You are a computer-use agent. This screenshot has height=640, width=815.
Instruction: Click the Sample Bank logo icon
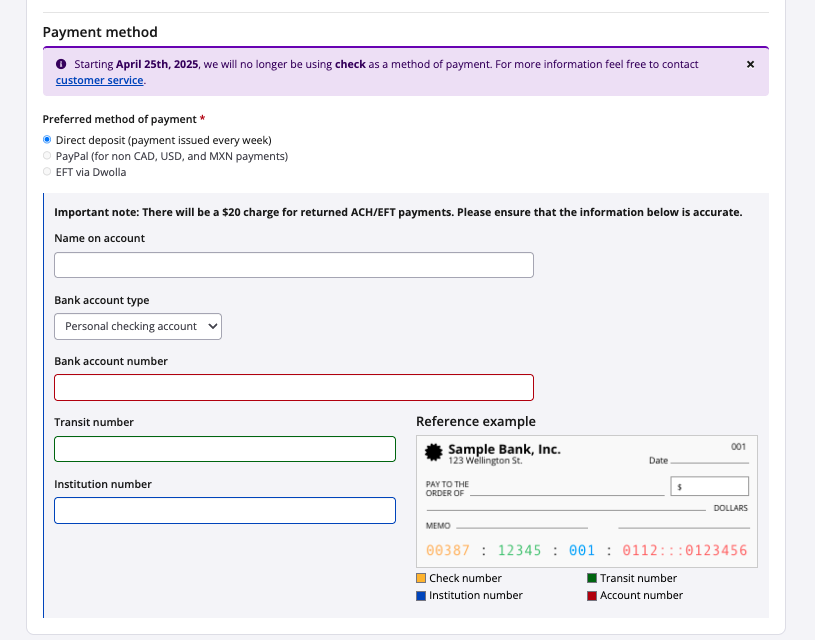point(433,452)
